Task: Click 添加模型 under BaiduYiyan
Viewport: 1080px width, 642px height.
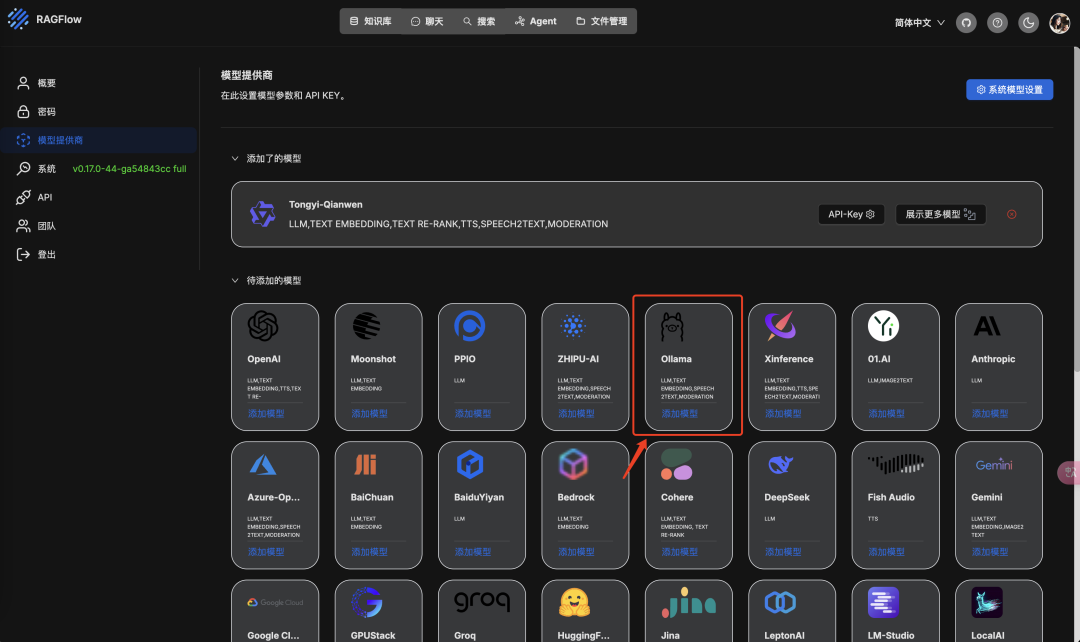Action: pos(472,552)
